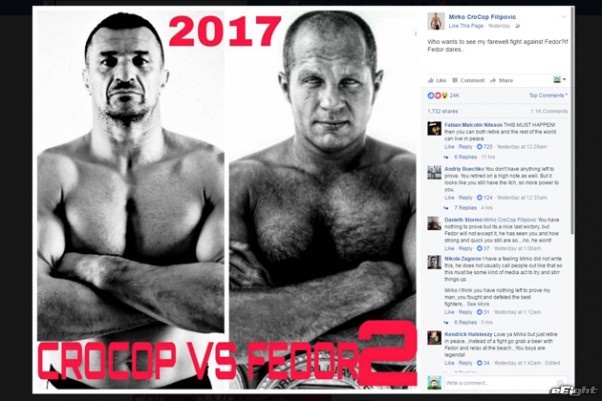Open the post options chevron at top right

[x=563, y=17]
